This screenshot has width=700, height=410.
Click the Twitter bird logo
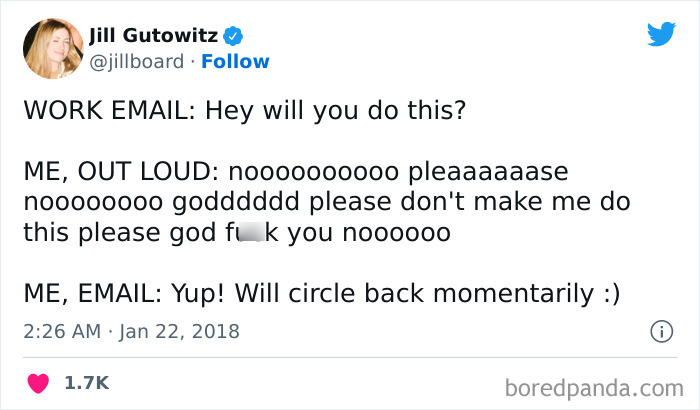(x=661, y=35)
